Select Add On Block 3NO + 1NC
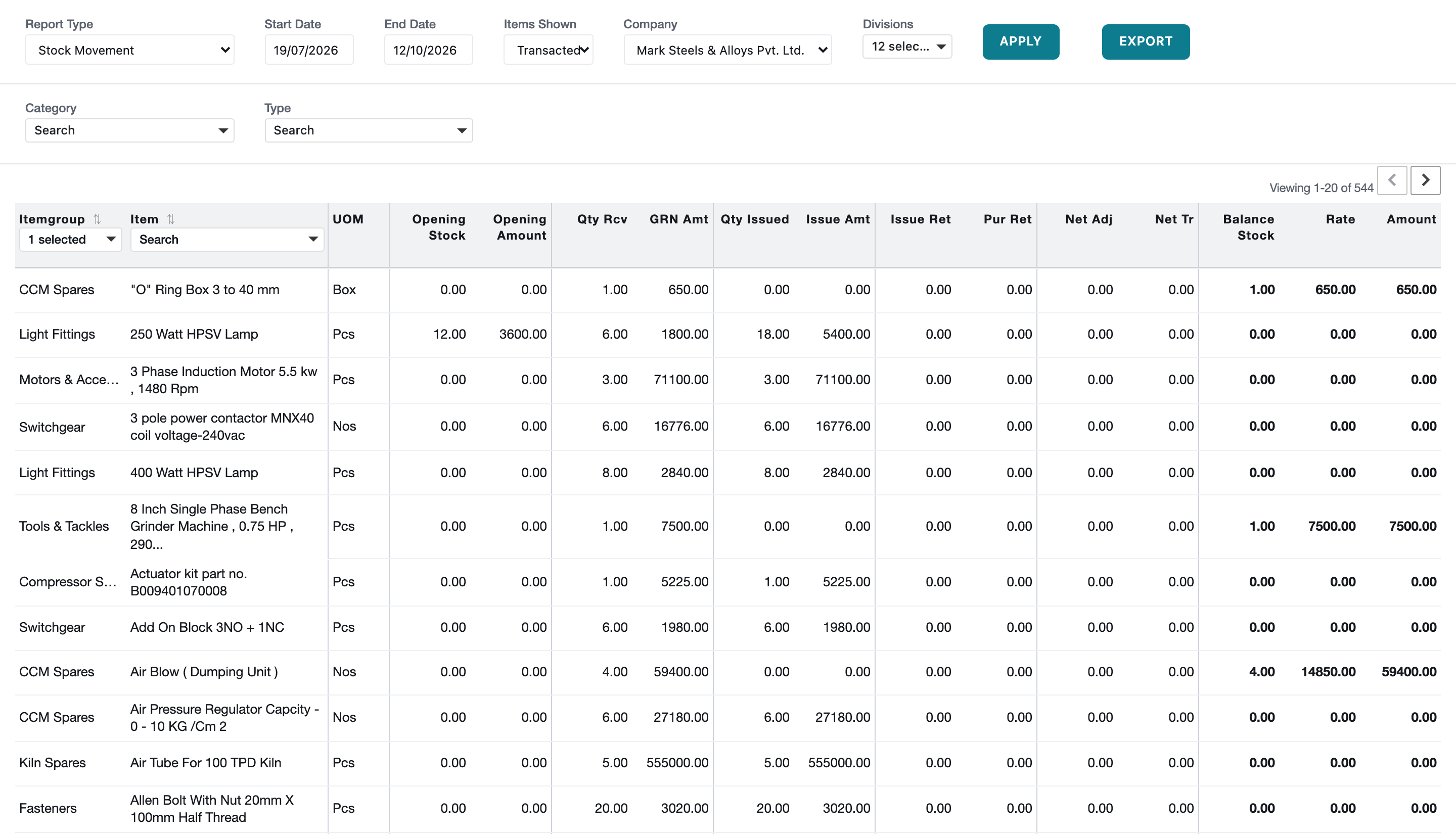This screenshot has width=1456, height=834. [207, 628]
